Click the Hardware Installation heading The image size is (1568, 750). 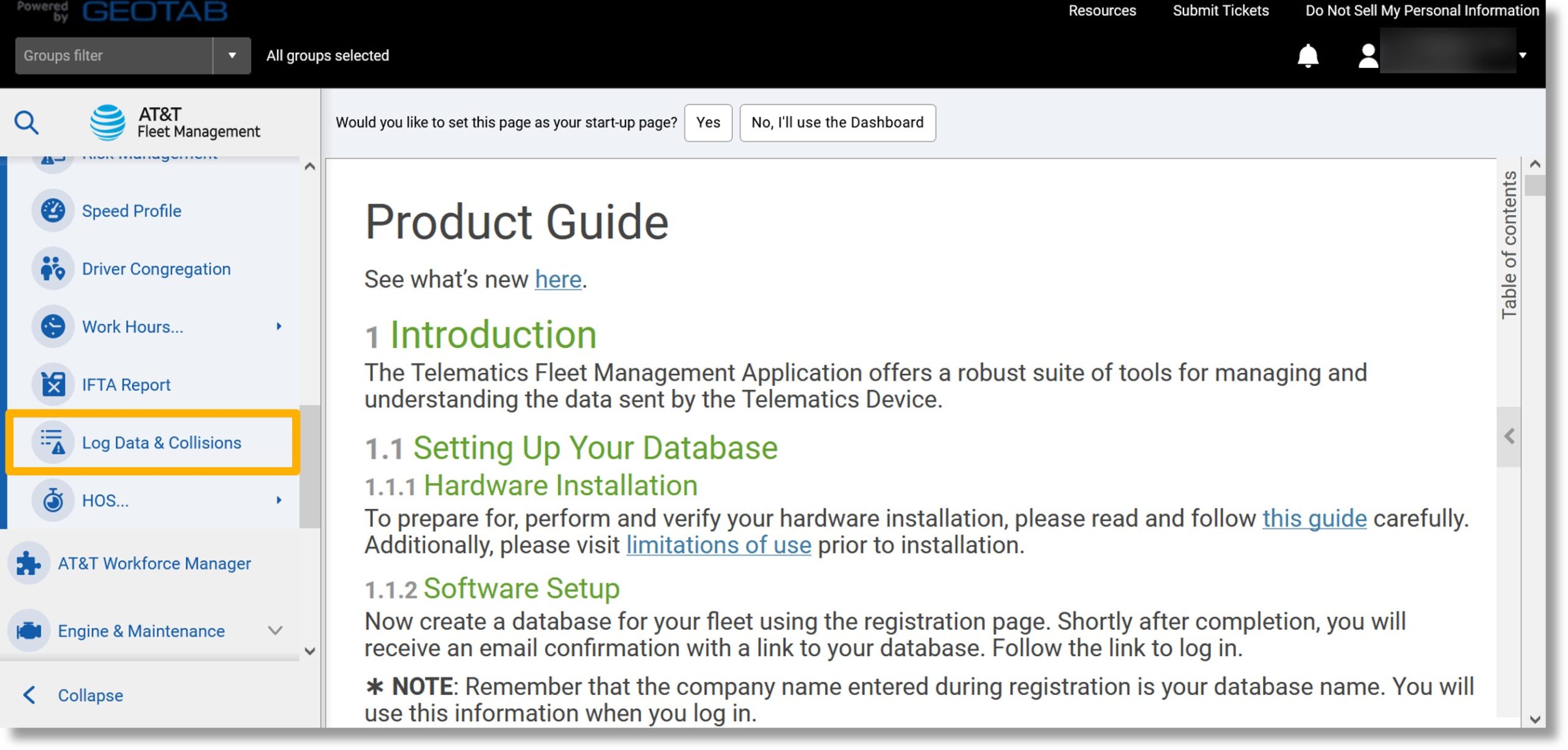560,486
